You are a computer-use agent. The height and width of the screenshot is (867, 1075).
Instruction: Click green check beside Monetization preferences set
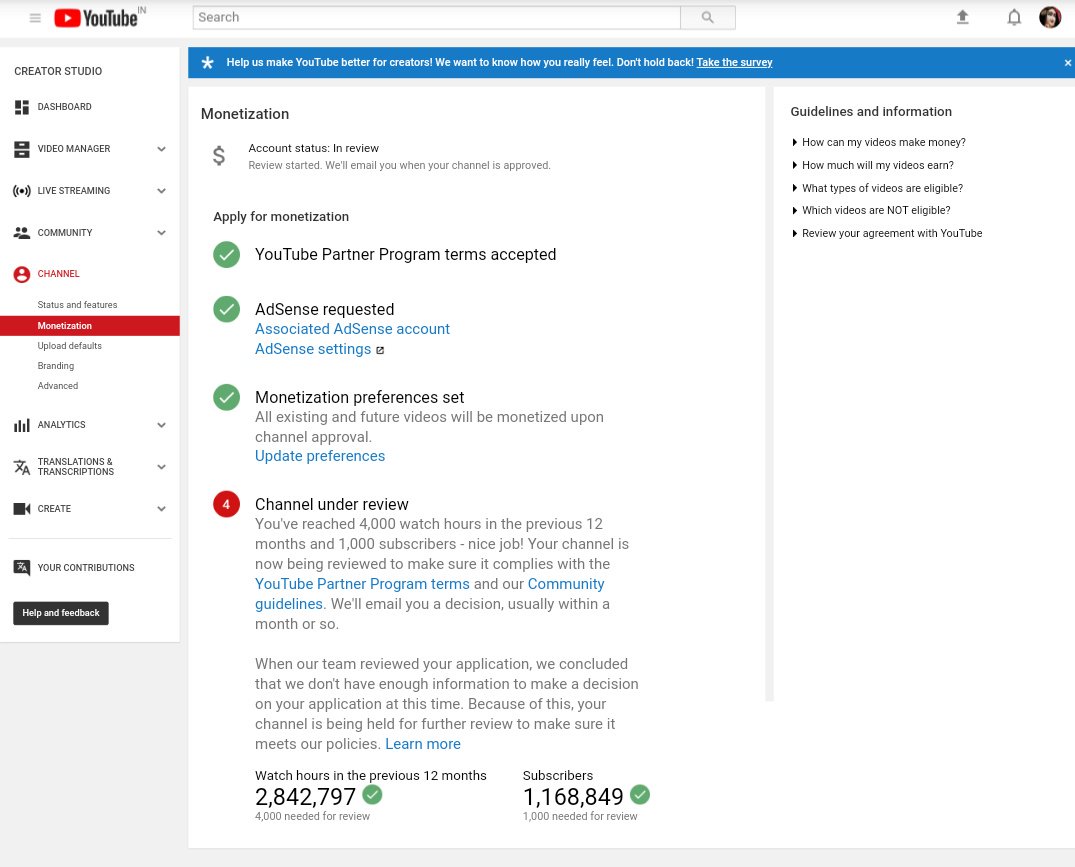[x=226, y=397]
